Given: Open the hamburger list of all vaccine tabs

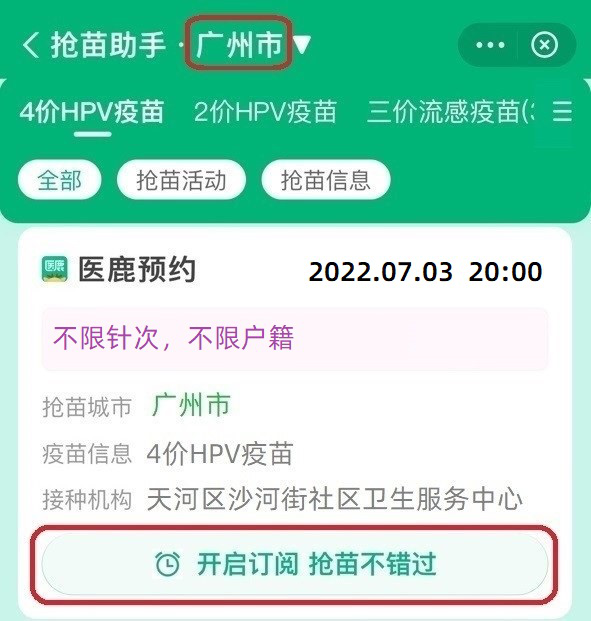Looking at the screenshot, I should click(562, 111).
